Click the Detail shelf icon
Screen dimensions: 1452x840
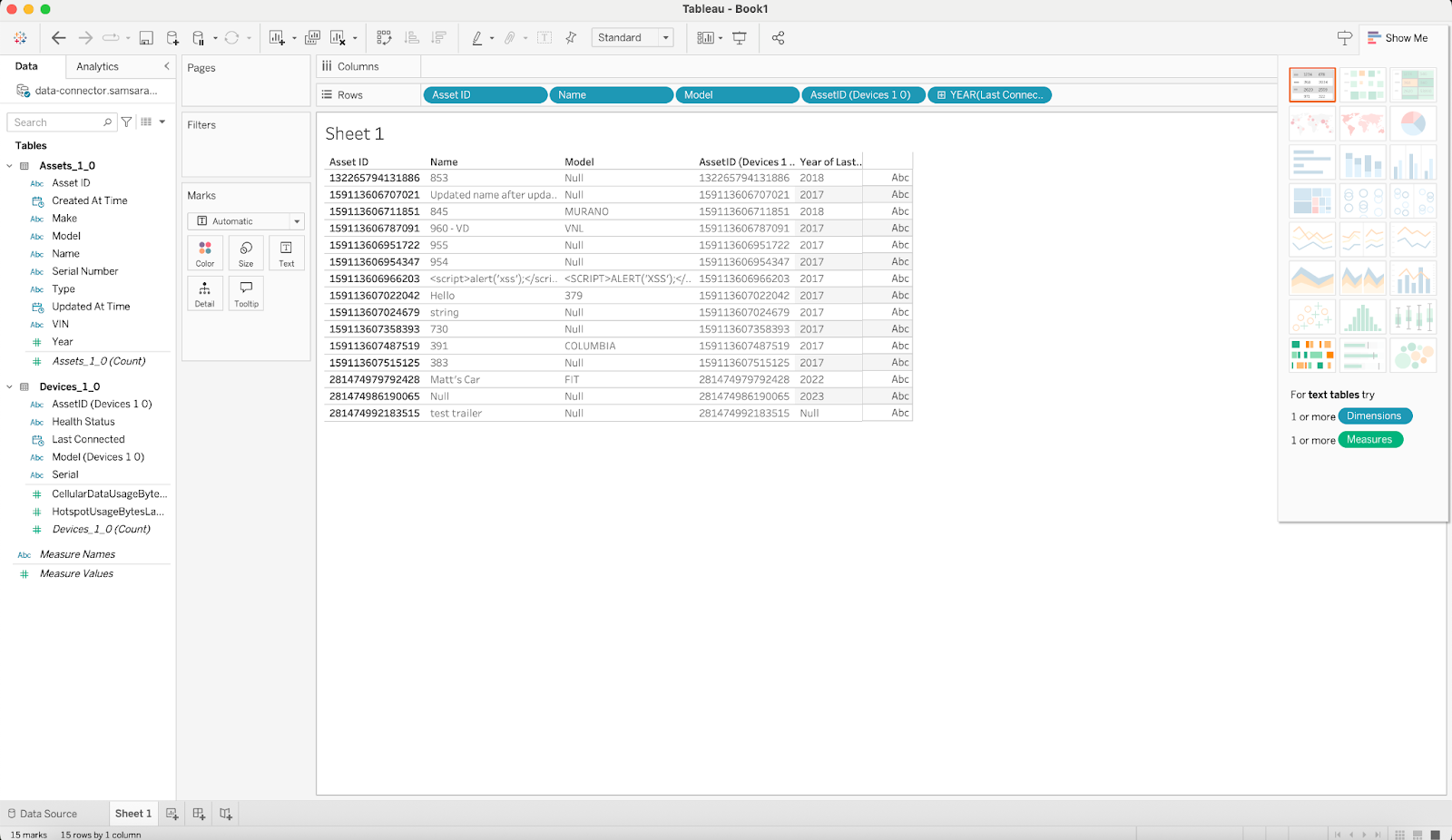point(204,293)
